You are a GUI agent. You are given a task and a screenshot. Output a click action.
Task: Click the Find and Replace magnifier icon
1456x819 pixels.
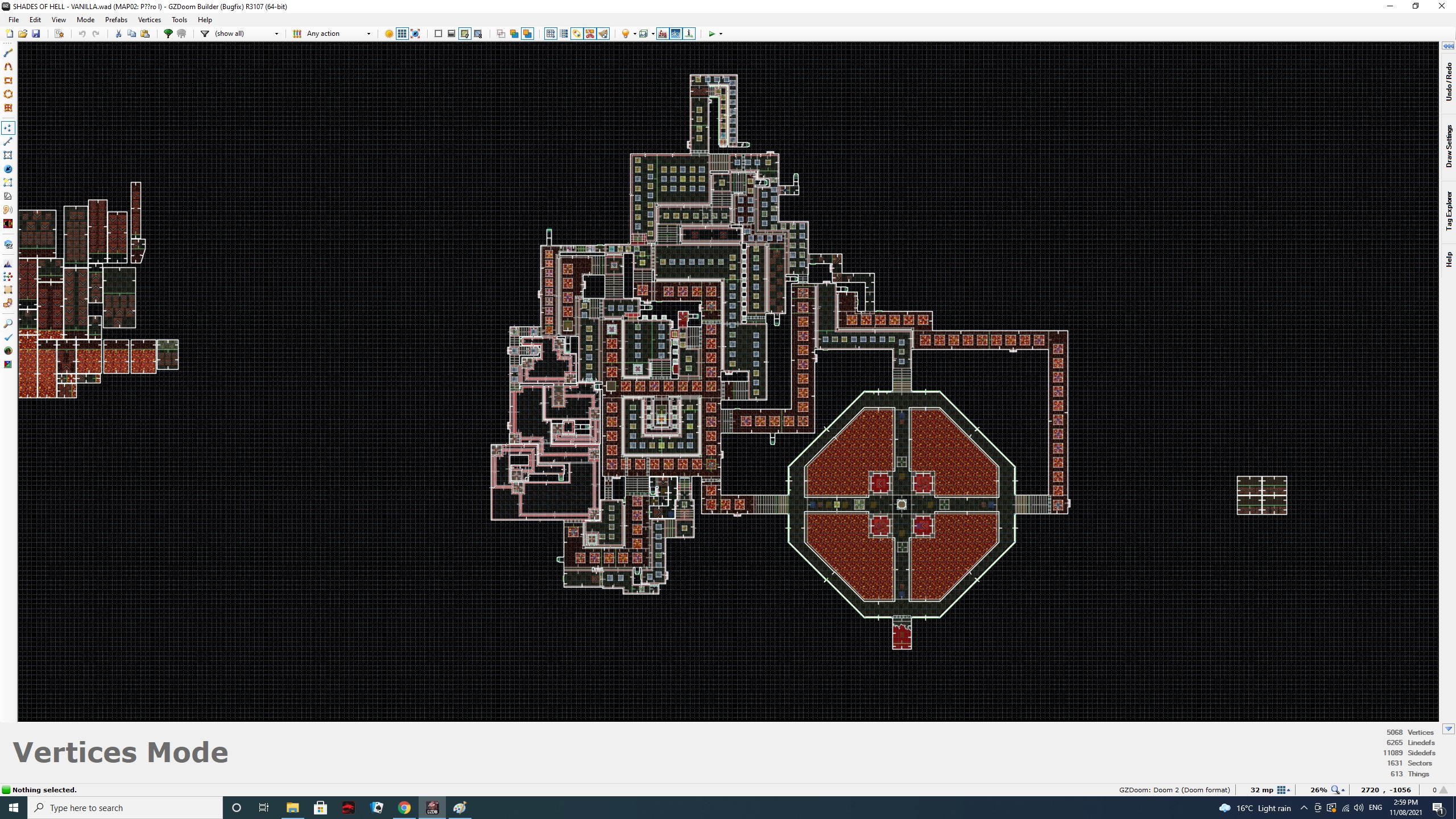pyautogui.click(x=8, y=323)
